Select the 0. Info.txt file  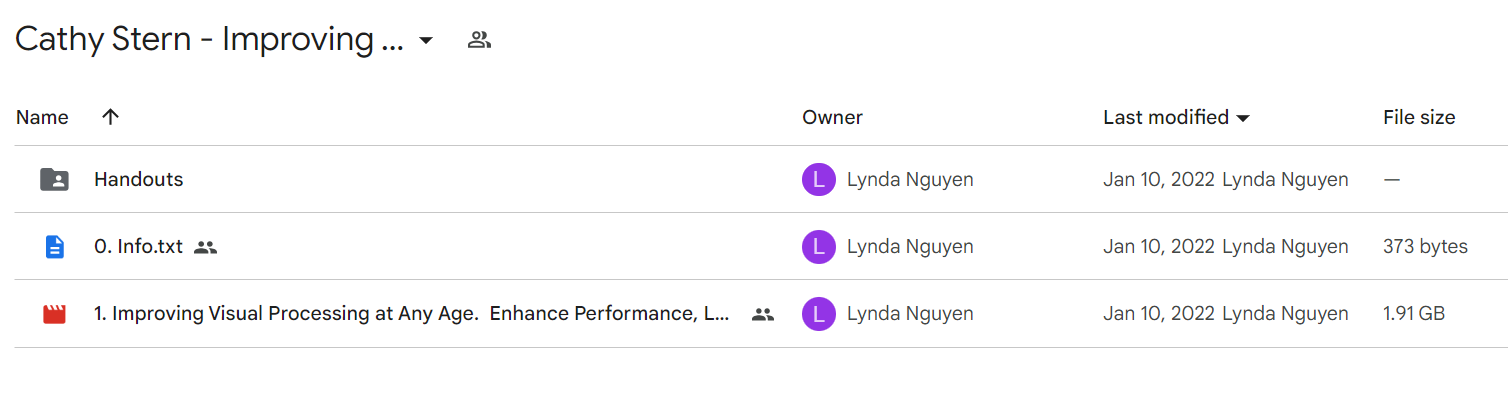tap(139, 247)
